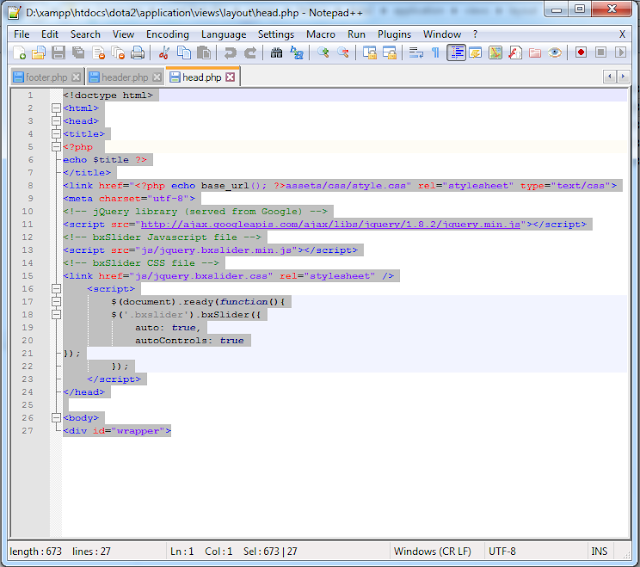Toggle monitoring eye icon in toolbar
The height and width of the screenshot is (567, 640).
(555, 53)
